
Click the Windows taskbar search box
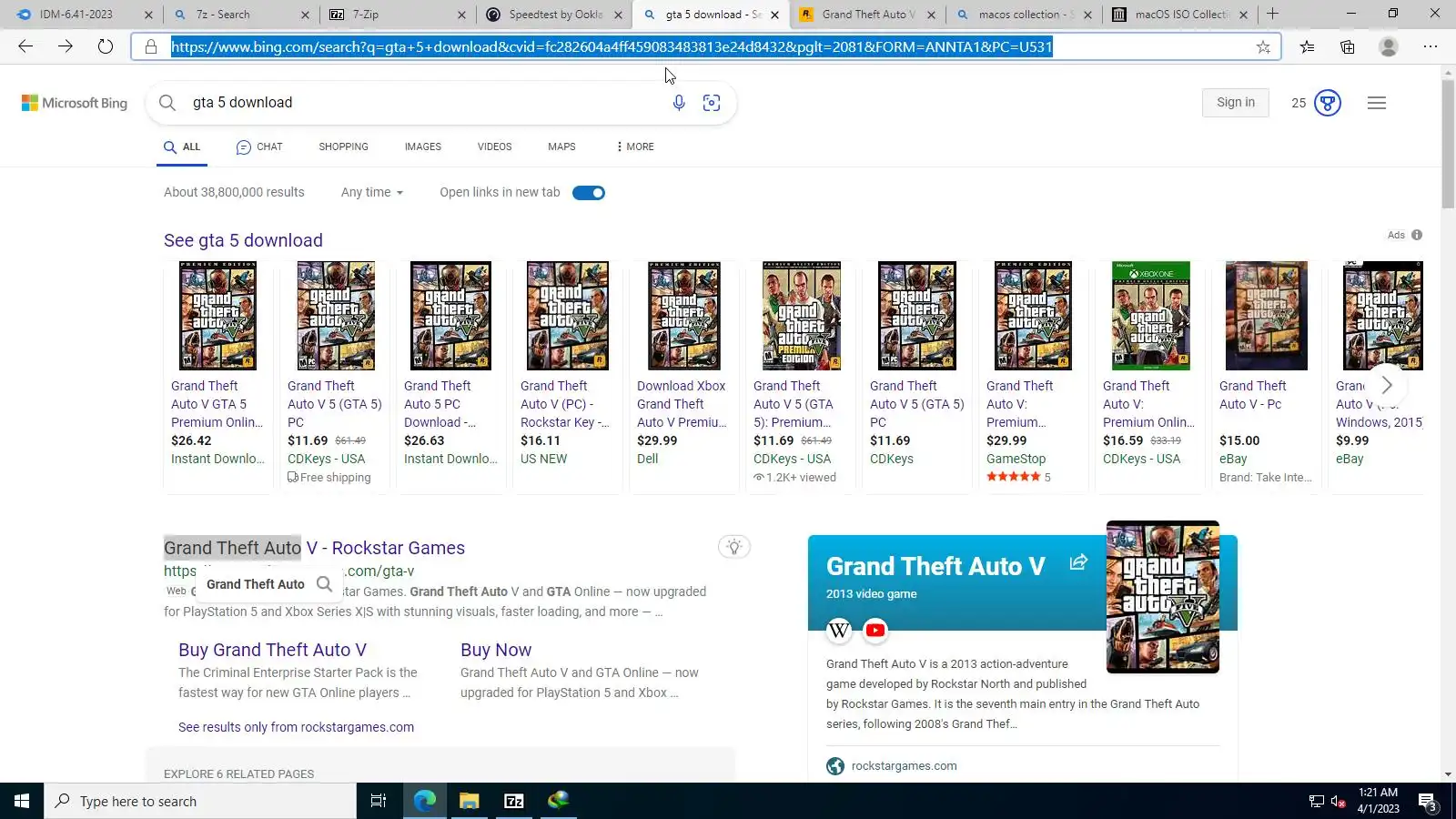(200, 801)
